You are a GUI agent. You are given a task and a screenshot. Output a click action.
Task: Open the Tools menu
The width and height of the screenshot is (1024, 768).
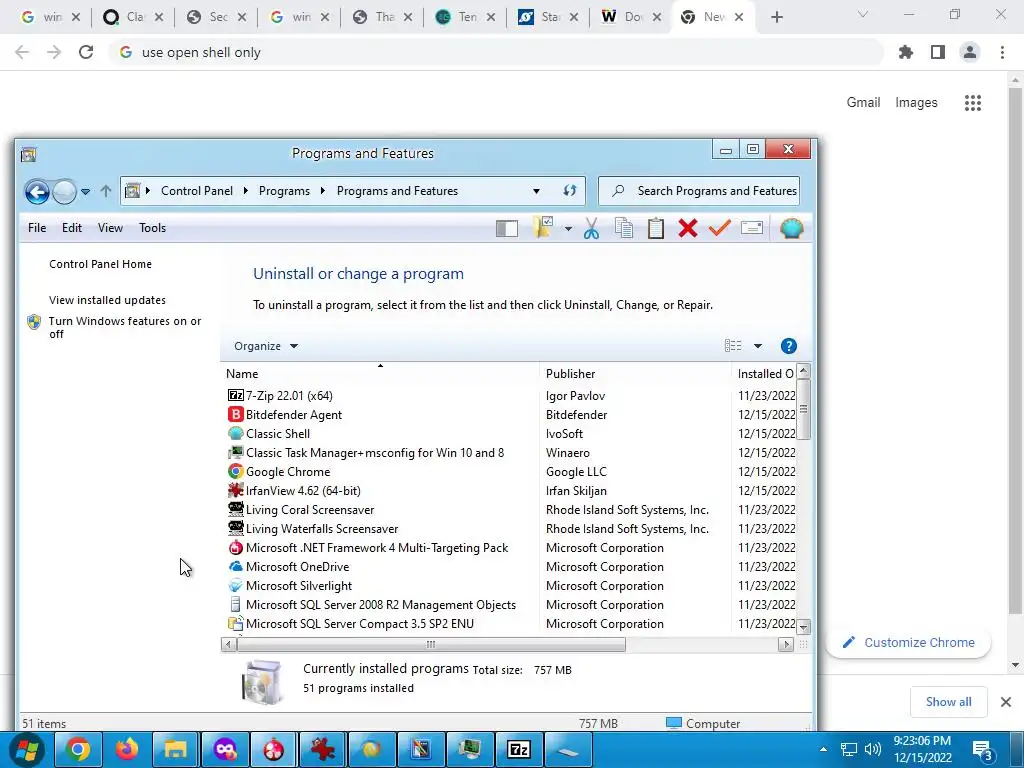pos(152,228)
